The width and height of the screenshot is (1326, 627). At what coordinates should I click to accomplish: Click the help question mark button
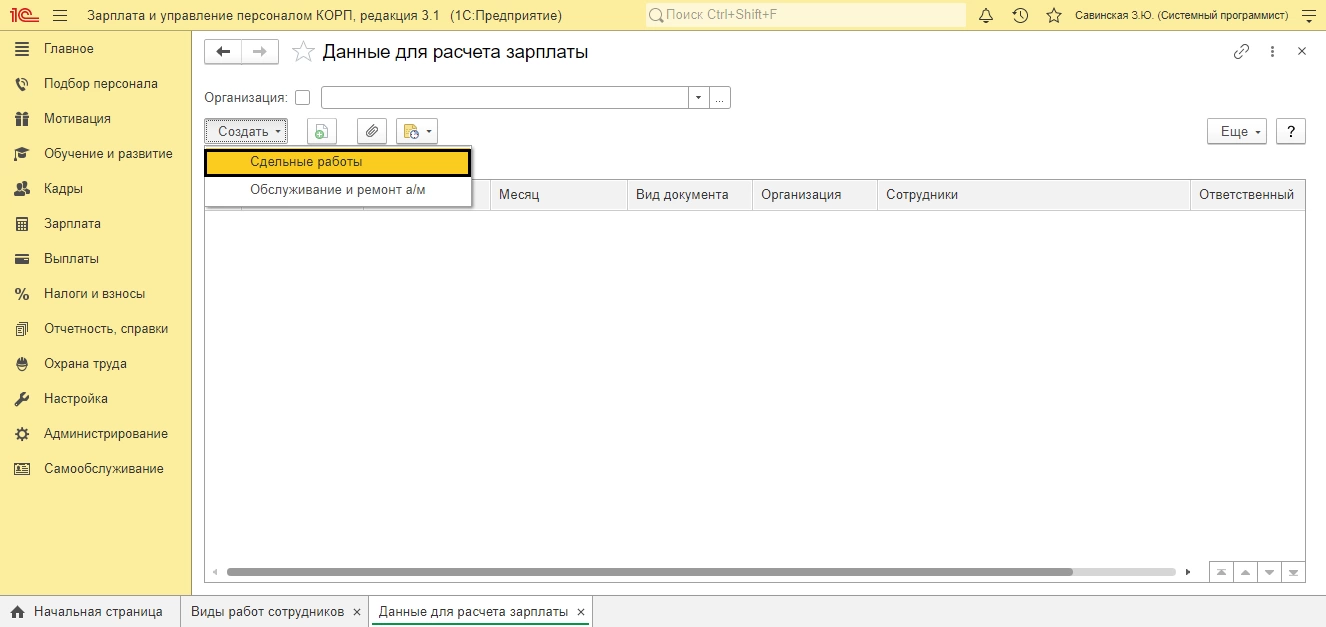point(1291,131)
